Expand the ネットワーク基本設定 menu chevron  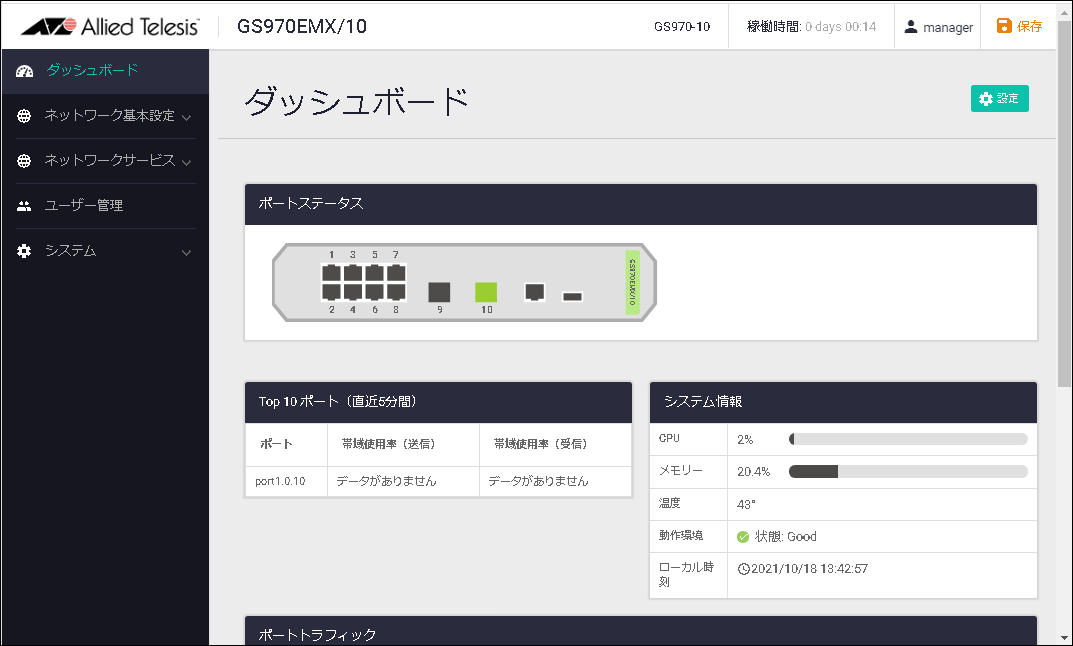click(186, 117)
